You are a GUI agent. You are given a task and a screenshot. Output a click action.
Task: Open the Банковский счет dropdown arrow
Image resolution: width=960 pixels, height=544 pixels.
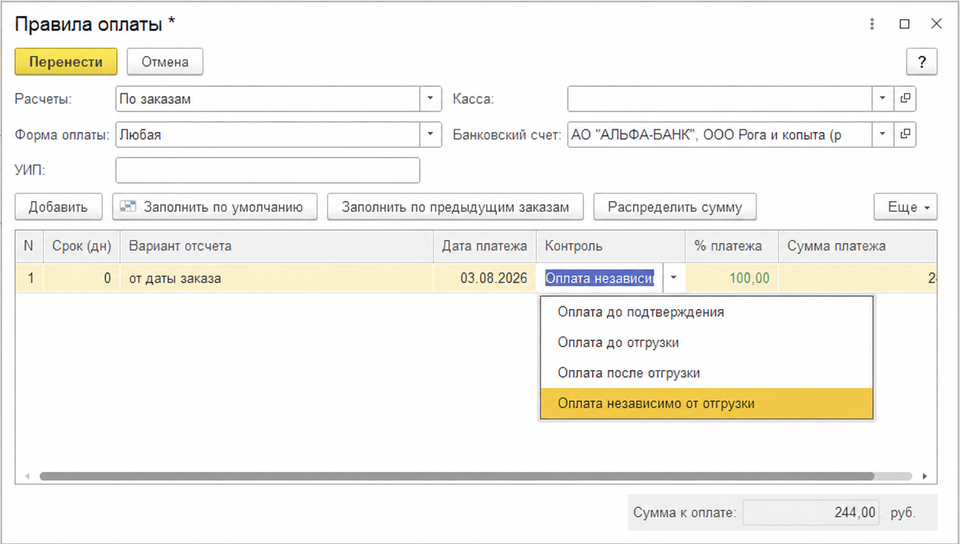point(882,134)
